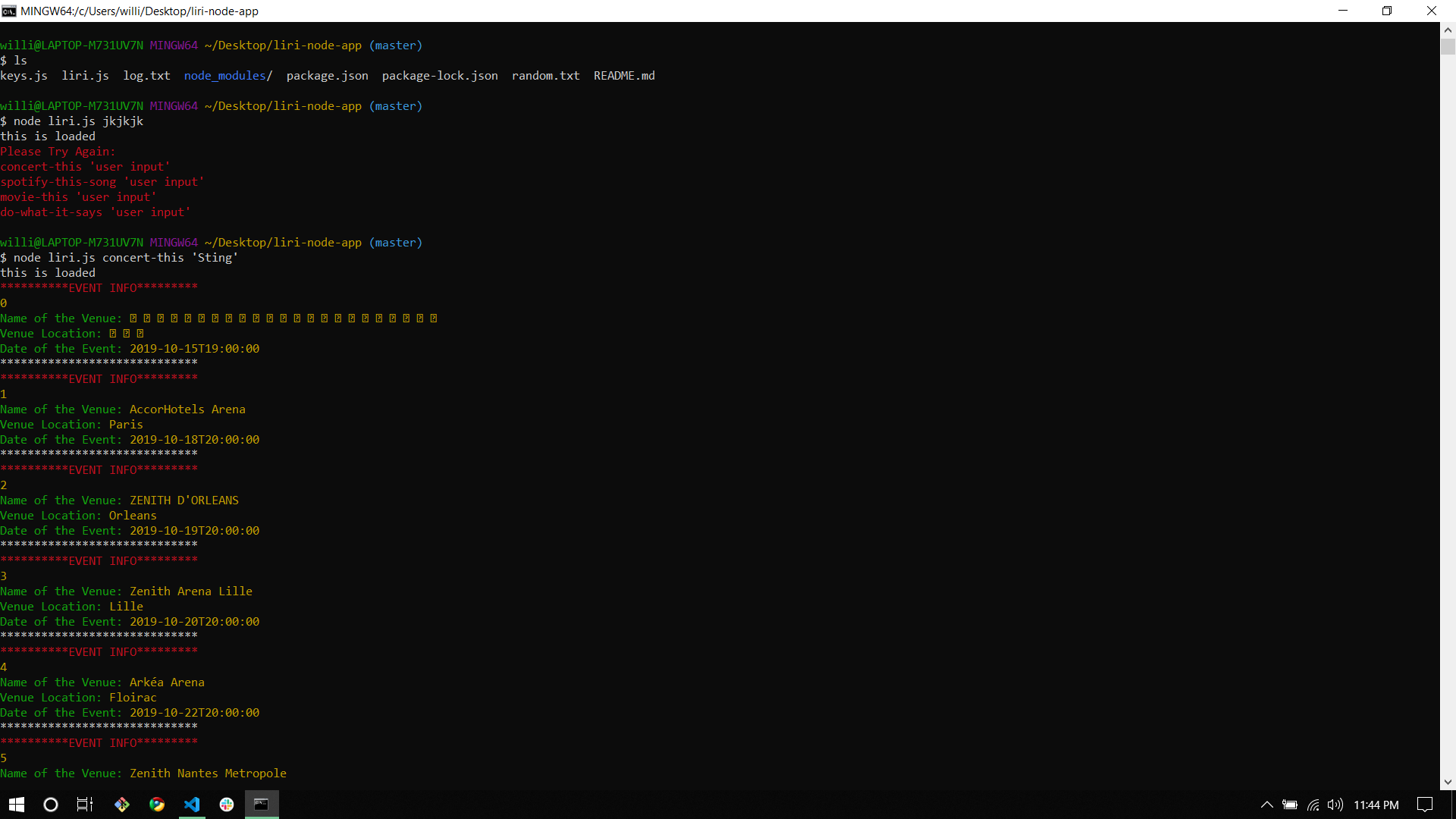Select the active Git Bash taskbar icon

[x=262, y=805]
